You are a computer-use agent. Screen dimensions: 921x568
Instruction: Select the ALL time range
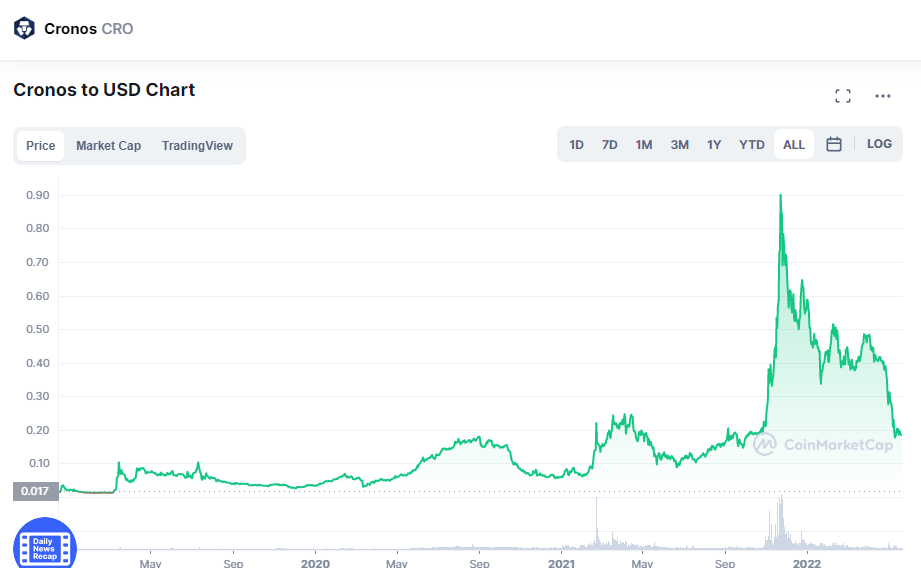(794, 144)
